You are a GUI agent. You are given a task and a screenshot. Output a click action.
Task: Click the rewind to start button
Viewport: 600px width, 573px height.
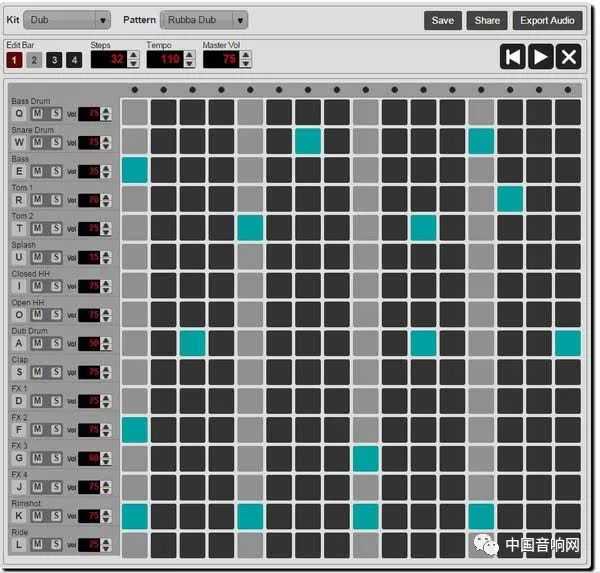[513, 57]
